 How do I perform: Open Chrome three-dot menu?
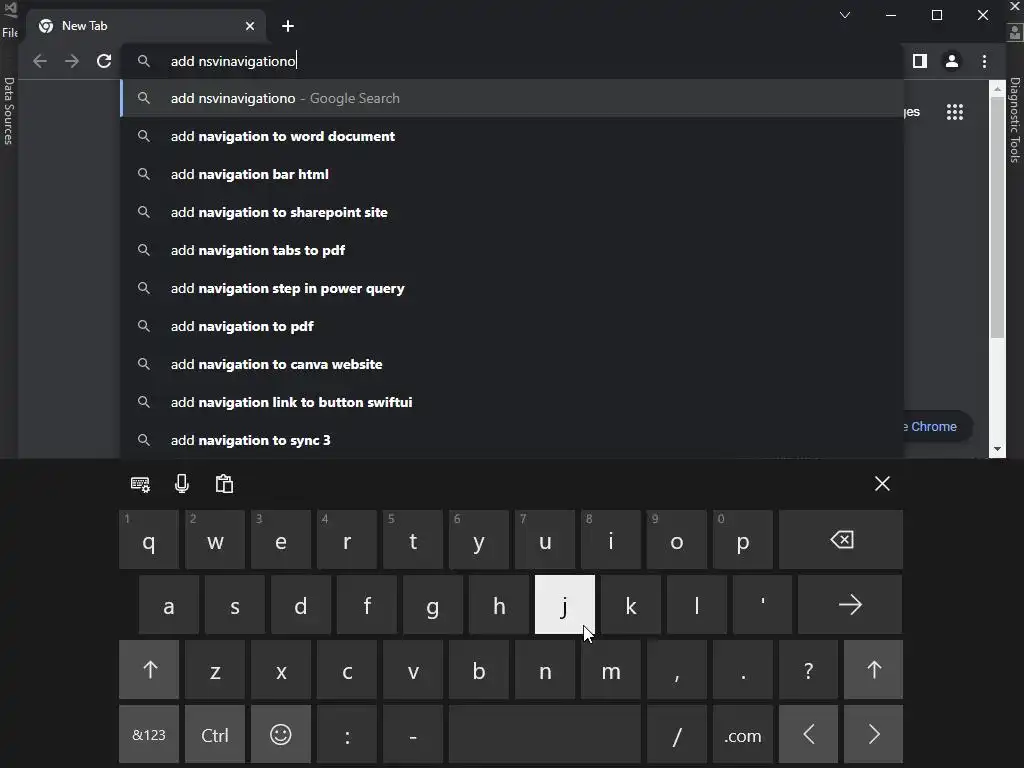[984, 61]
